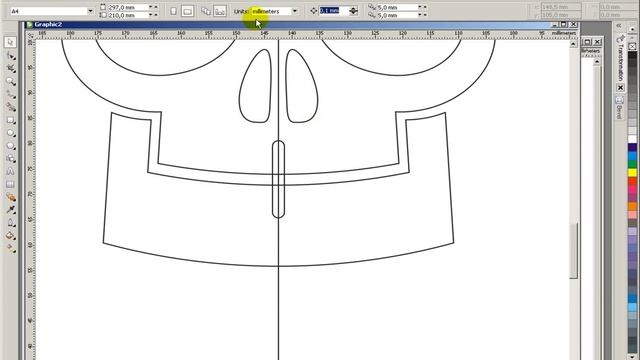This screenshot has height=360, width=640.
Task: Select the Interactive Fill tool
Action: click(x=11, y=248)
